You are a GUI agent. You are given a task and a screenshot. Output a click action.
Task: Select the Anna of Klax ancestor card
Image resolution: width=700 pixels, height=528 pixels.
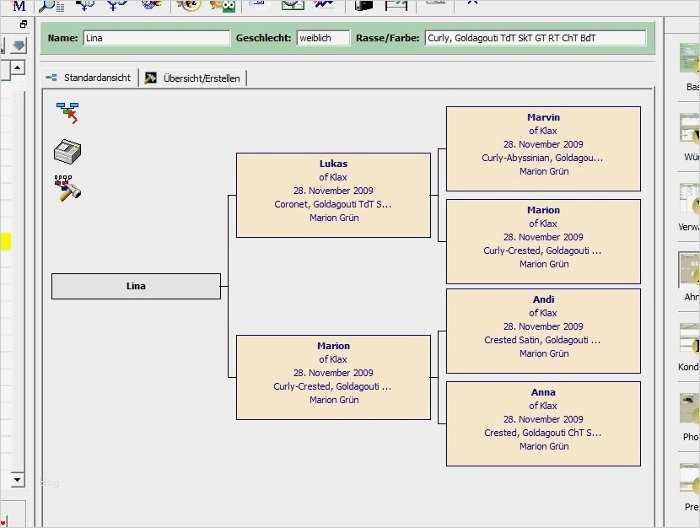click(543, 424)
